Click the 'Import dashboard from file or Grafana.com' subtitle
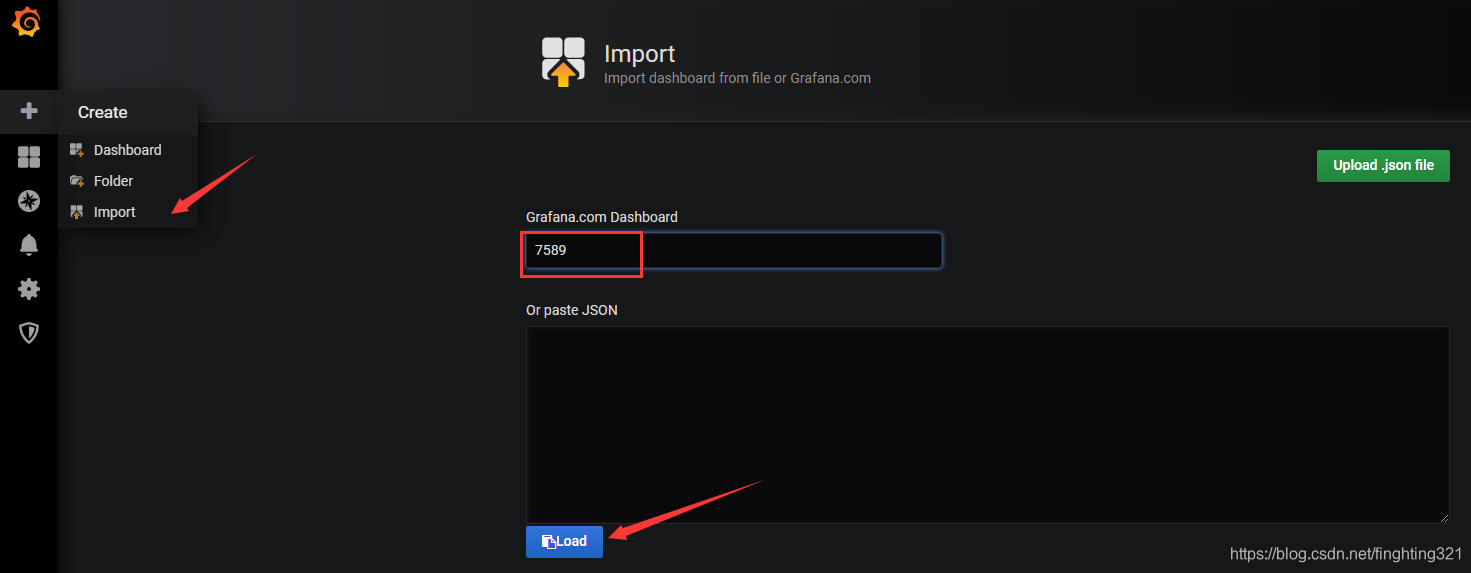Screen dimensions: 1471x573 pos(737,78)
